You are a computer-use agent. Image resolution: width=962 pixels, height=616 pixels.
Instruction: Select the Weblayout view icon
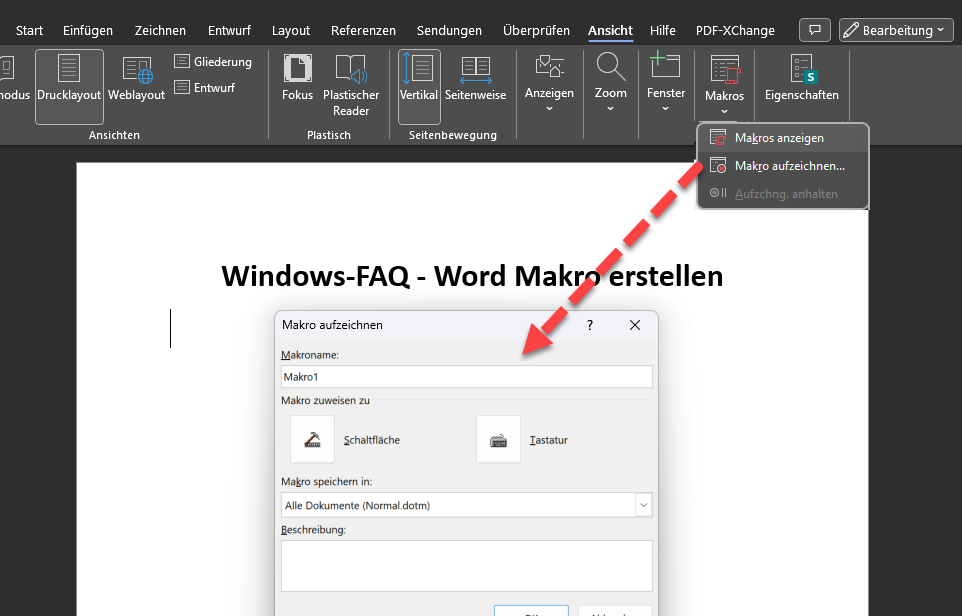pos(137,80)
